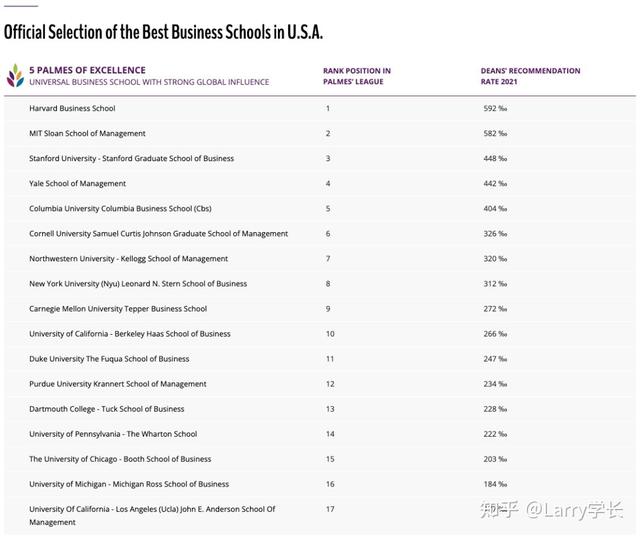Select Berkeley Haas School of Business
Viewport: 640px width, 538px height.
coord(130,334)
